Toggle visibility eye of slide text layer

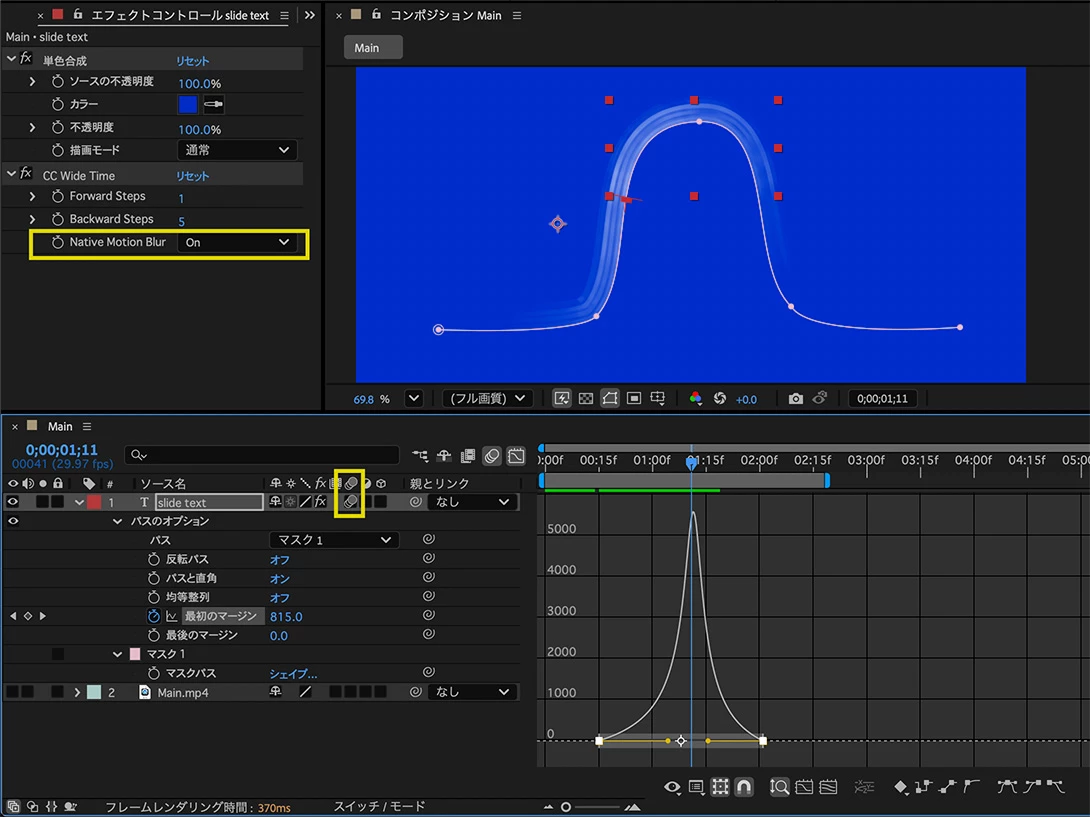[13, 502]
